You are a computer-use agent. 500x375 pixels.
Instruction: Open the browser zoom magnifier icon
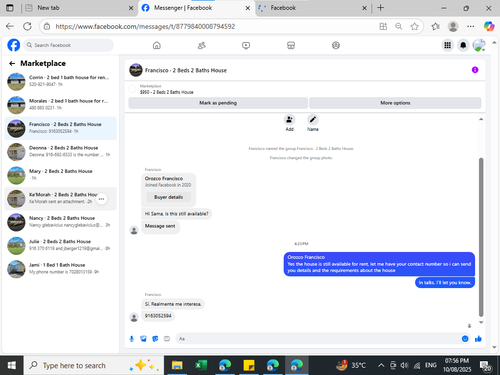pyautogui.click(x=399, y=26)
